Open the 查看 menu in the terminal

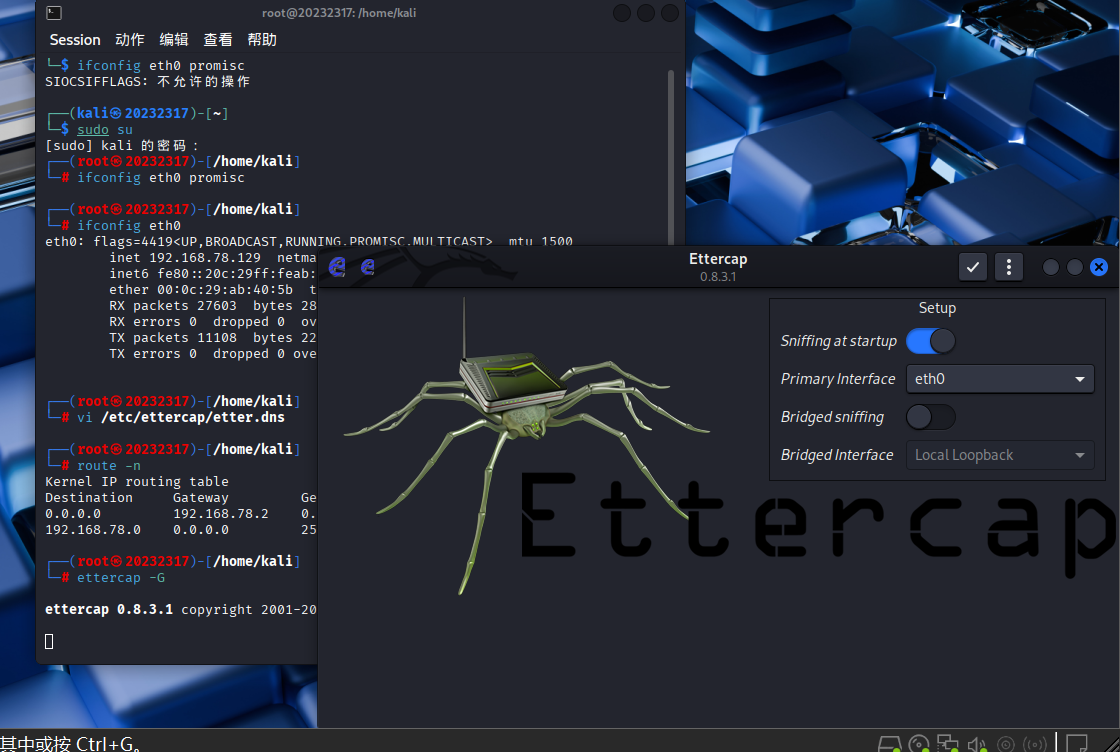[218, 40]
